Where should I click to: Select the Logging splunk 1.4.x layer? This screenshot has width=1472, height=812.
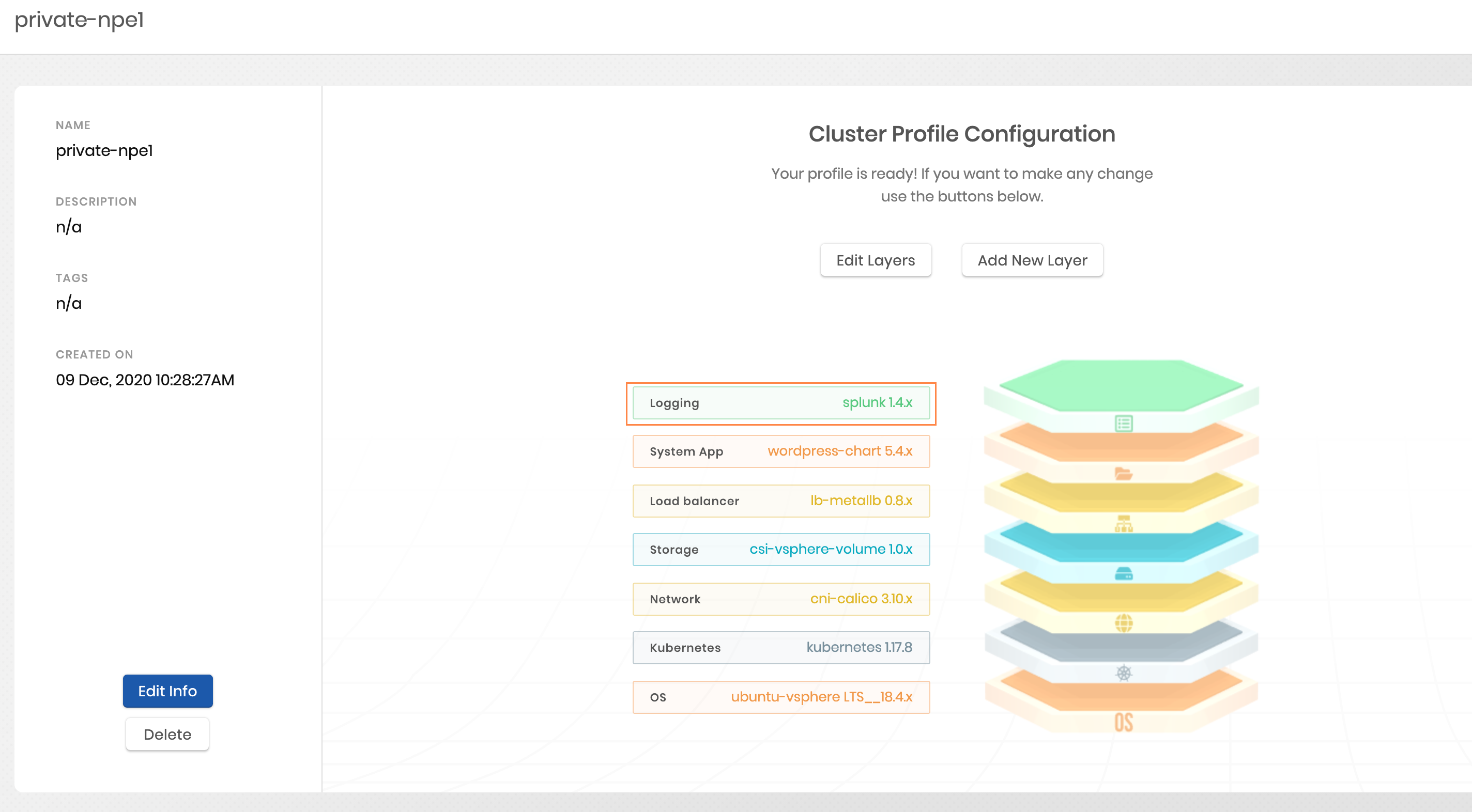pyautogui.click(x=781, y=402)
